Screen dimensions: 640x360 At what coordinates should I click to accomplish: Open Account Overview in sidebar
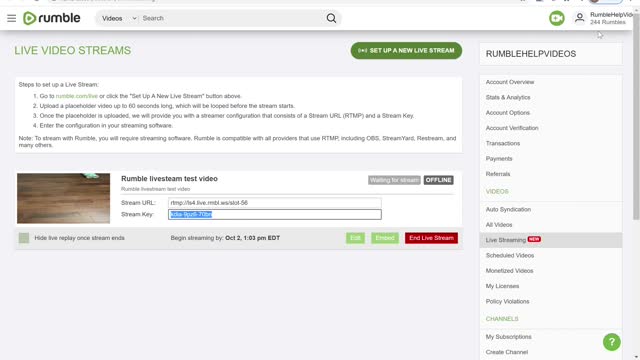[x=510, y=82]
